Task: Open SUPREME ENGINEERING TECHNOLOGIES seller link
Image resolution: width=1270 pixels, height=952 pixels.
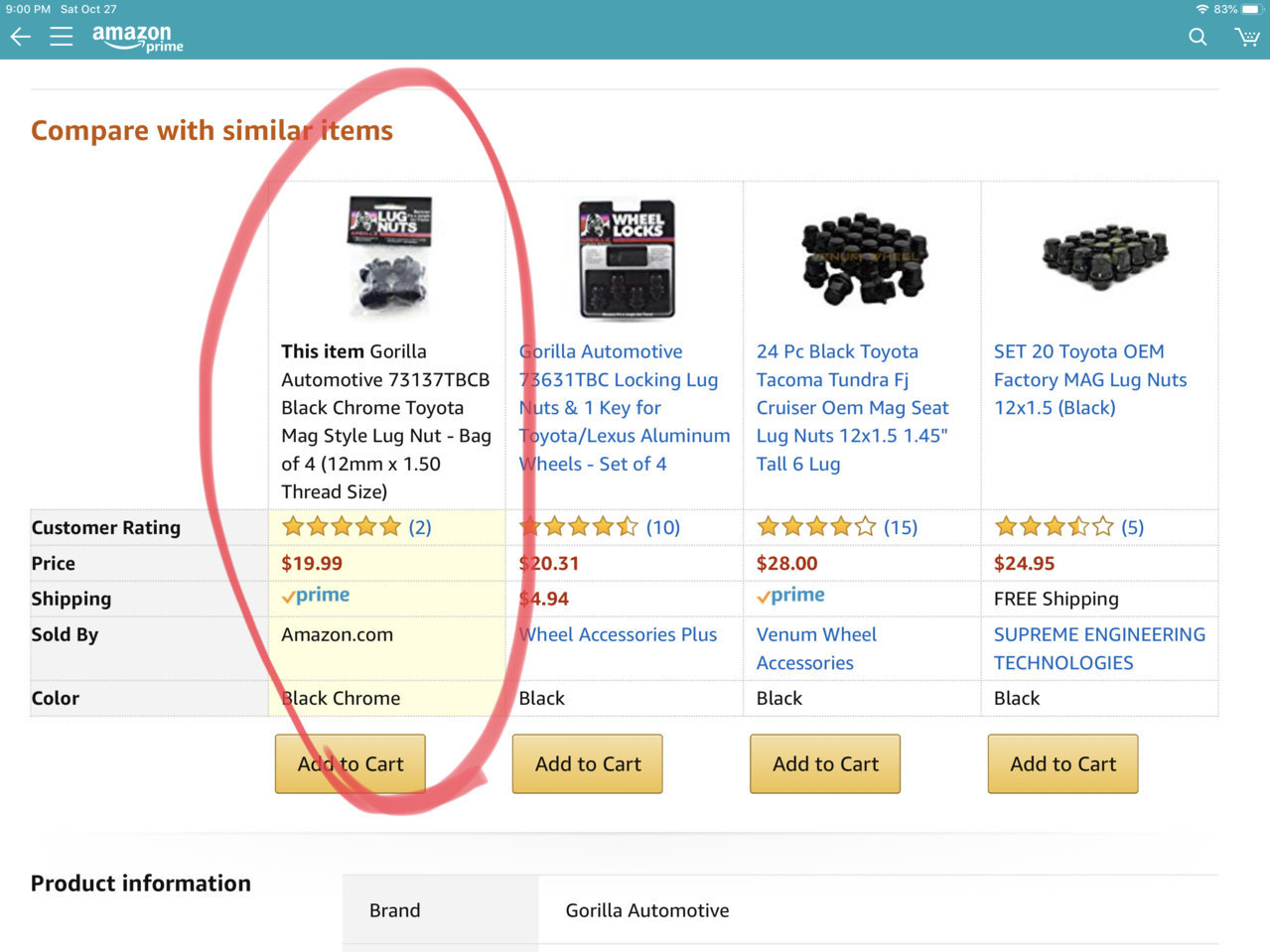Action: pyautogui.click(x=1098, y=648)
